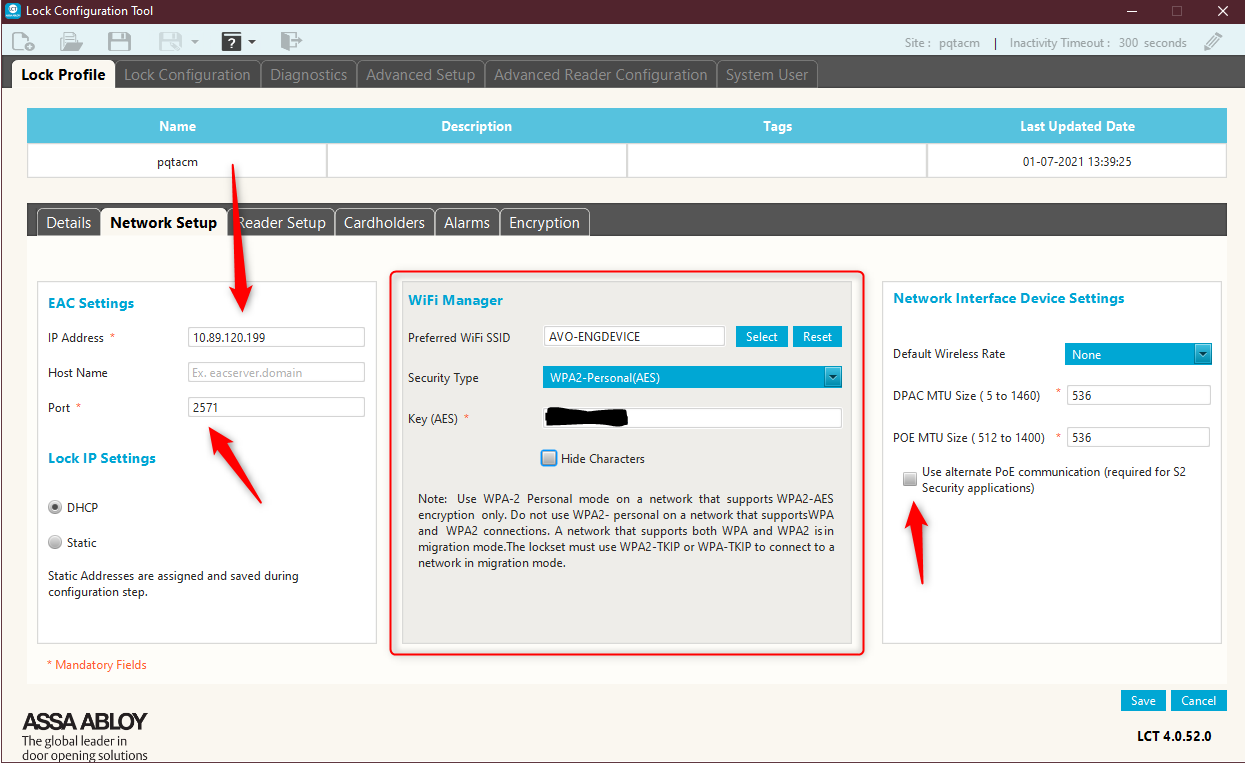Click the Save button at bottom right
The height and width of the screenshot is (763, 1245).
(x=1143, y=701)
